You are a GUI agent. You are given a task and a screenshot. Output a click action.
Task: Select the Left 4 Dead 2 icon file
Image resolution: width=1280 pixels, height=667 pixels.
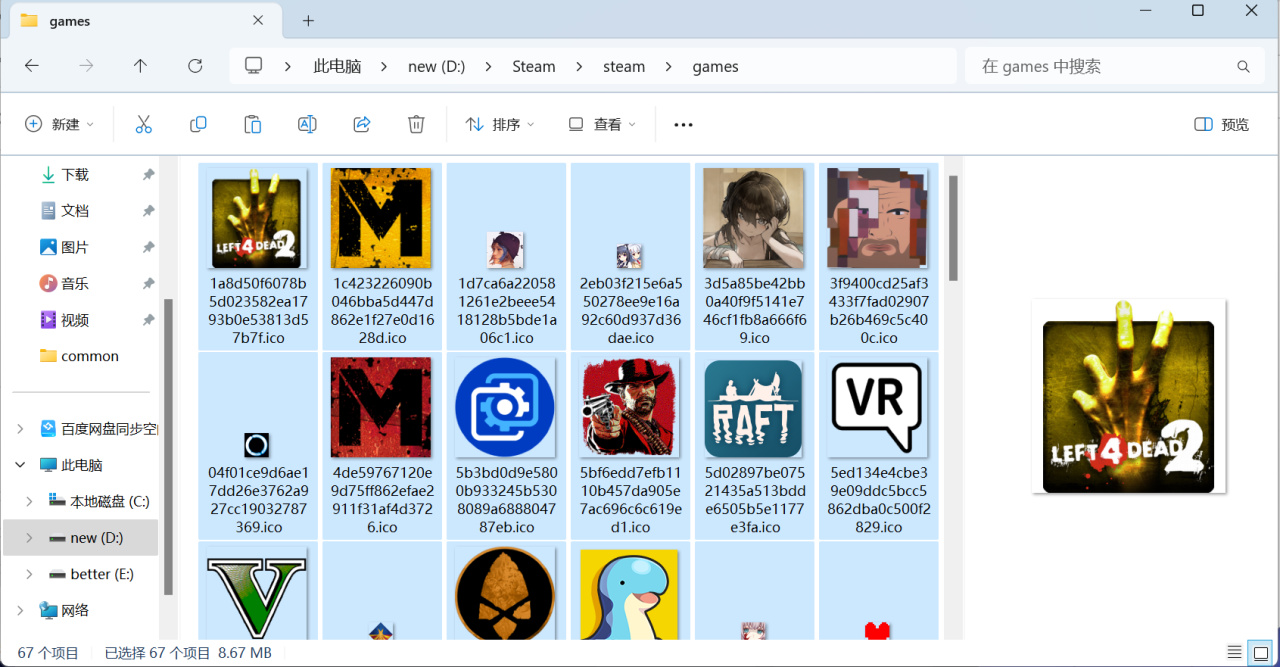point(258,256)
